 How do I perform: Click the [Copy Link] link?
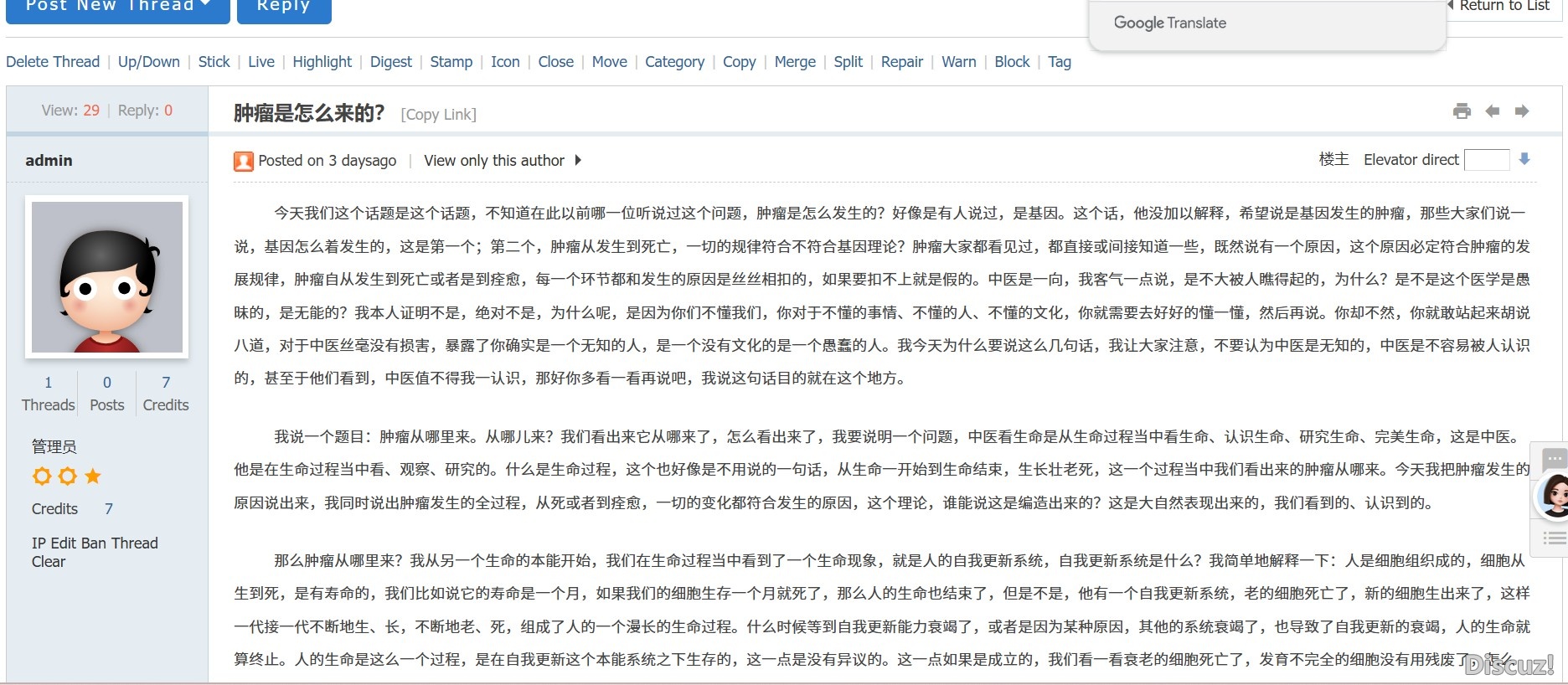439,115
